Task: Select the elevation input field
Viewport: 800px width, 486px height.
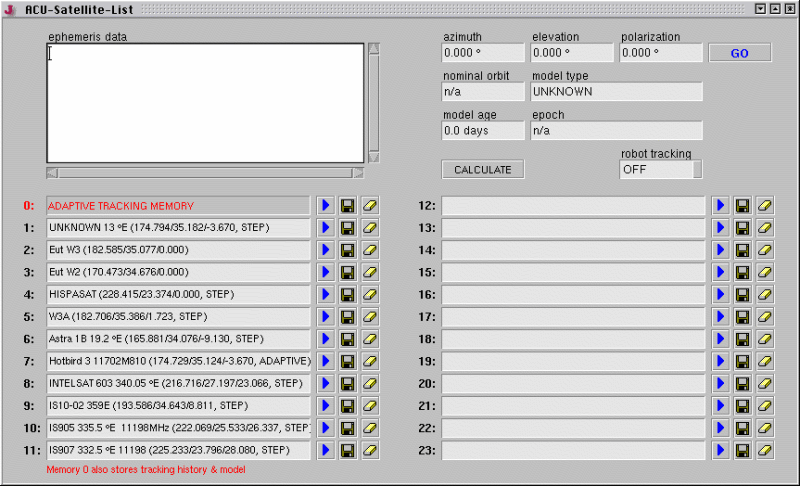Action: pyautogui.click(x=571, y=54)
